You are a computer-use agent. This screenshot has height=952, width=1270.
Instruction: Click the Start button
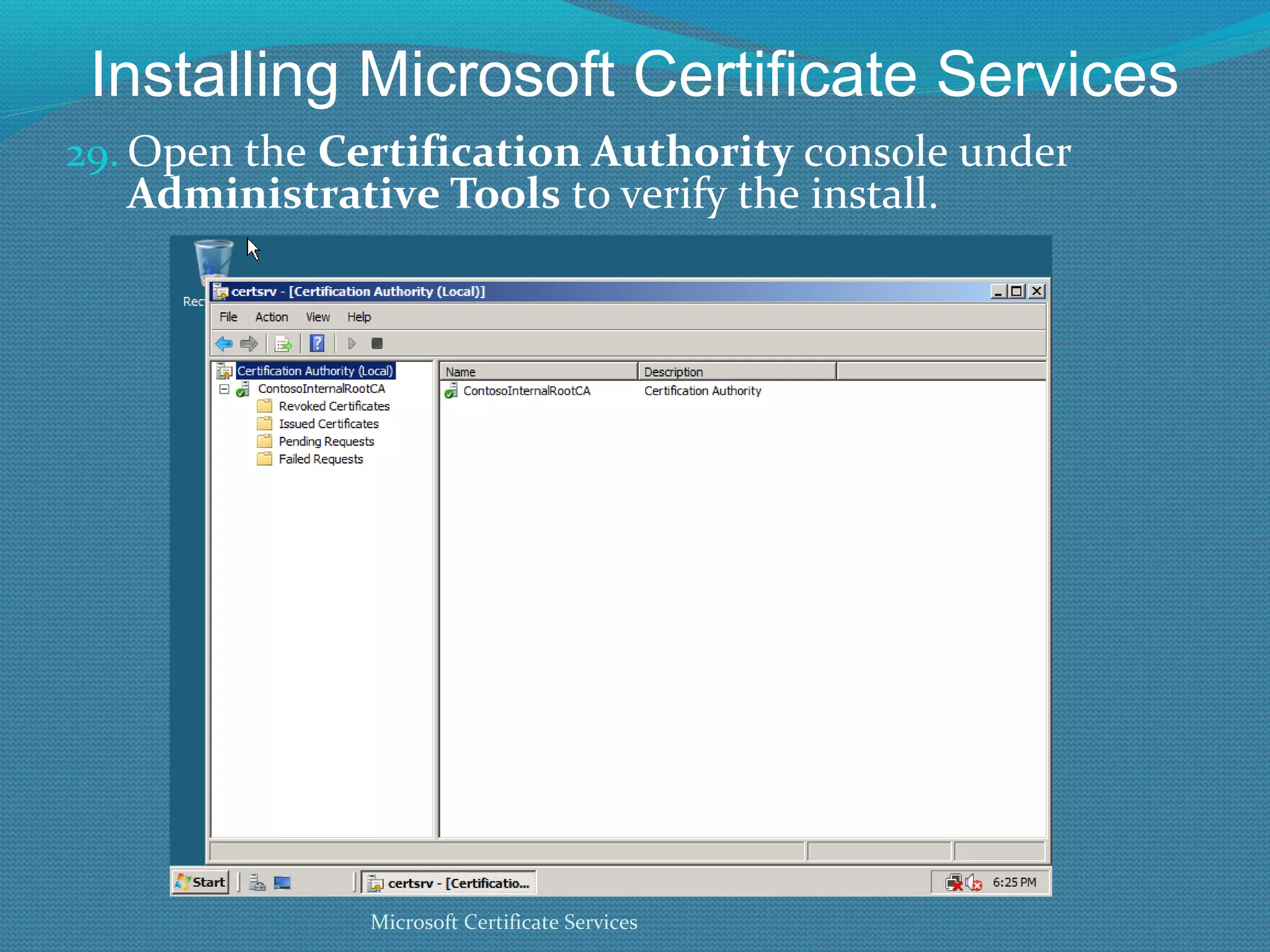tap(200, 882)
